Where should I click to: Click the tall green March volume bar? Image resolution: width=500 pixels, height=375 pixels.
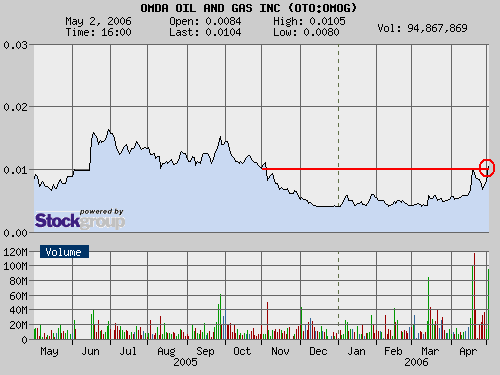click(x=429, y=308)
